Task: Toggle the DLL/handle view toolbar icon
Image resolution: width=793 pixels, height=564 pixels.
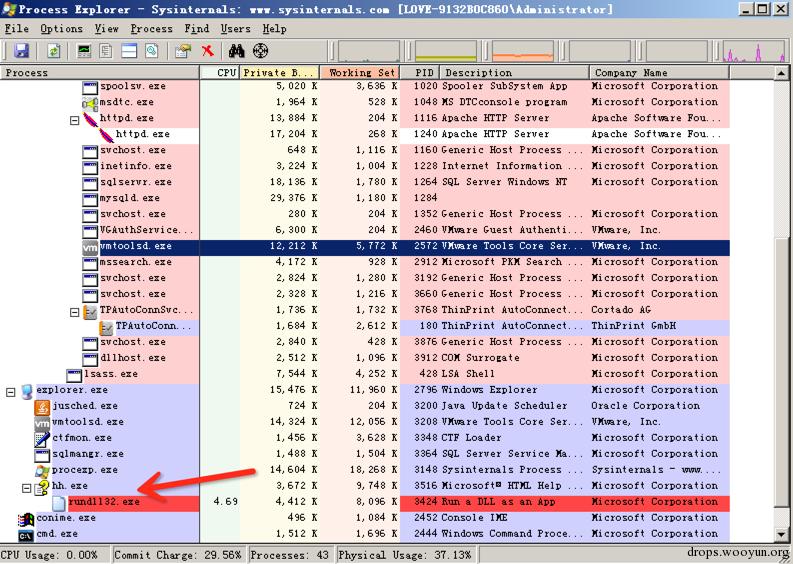Action: click(151, 51)
